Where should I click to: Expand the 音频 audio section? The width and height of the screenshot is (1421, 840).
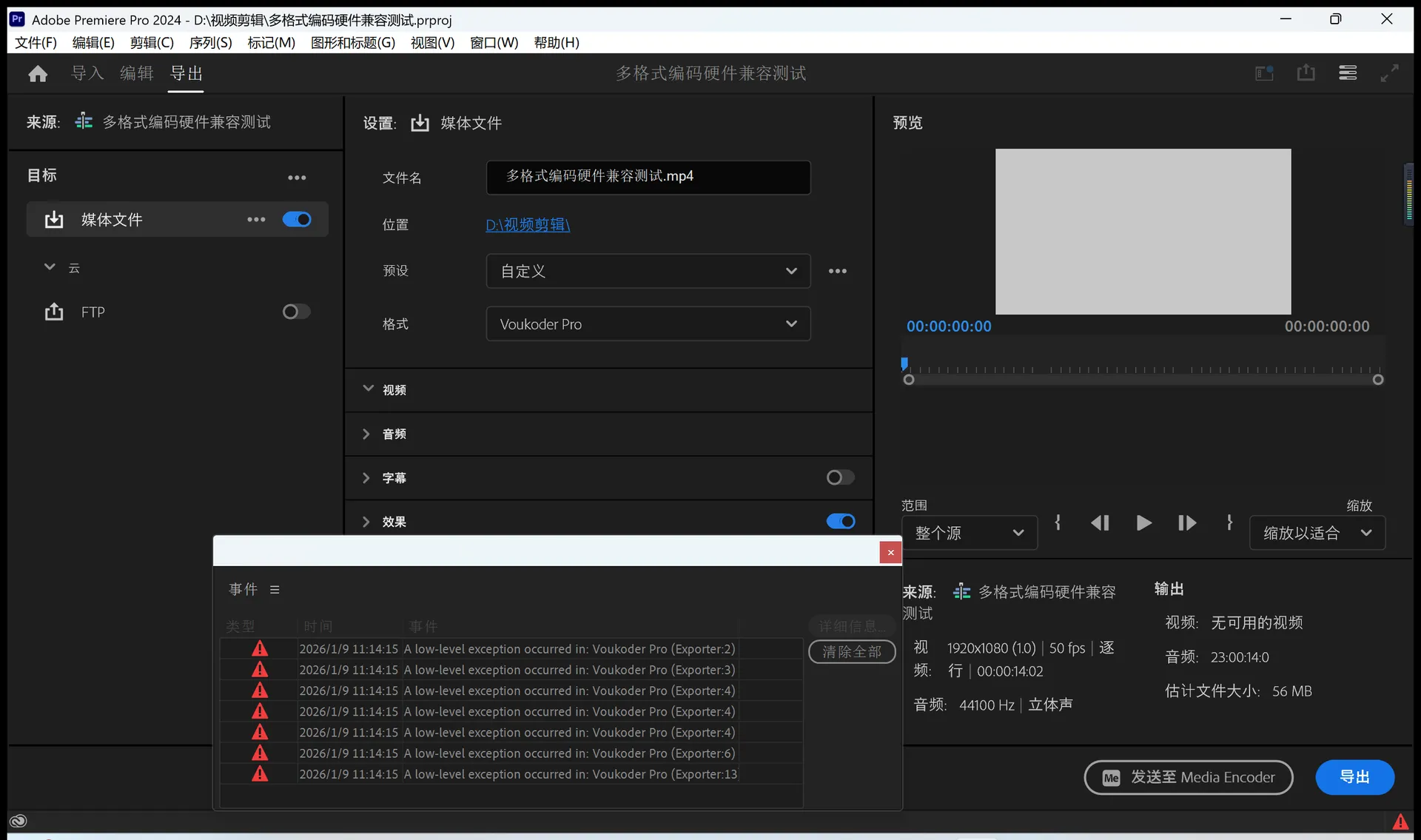pos(366,434)
